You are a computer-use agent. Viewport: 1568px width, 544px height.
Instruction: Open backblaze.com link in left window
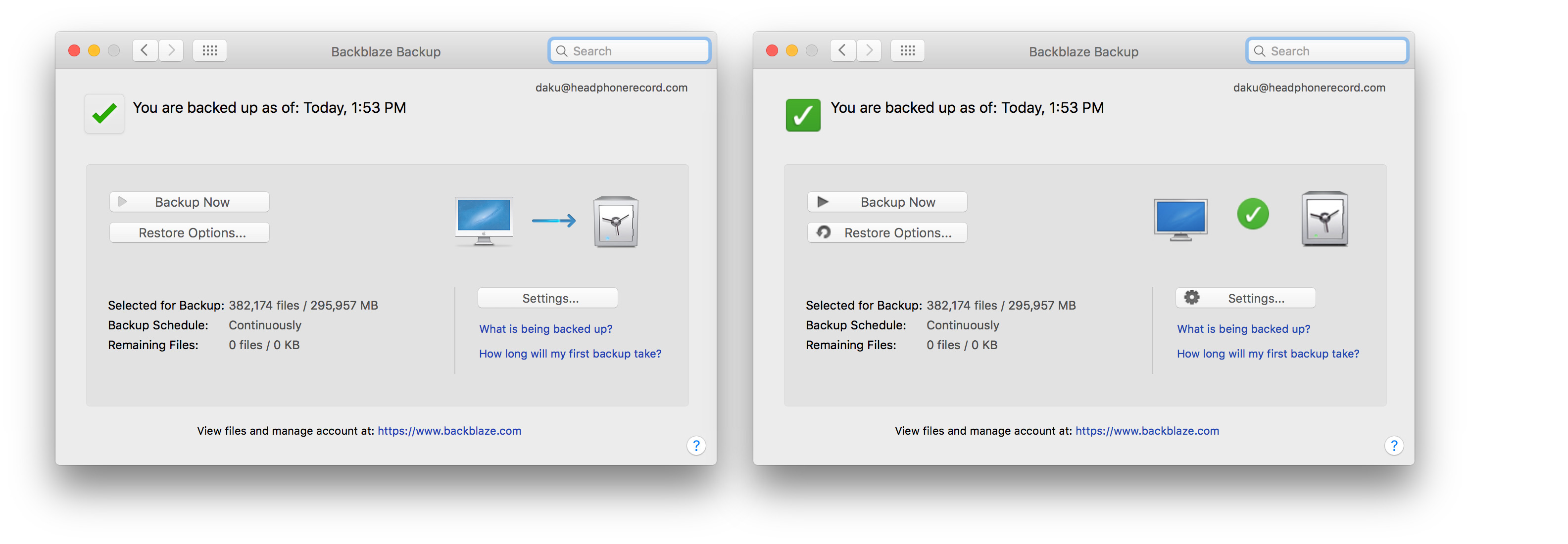coord(449,431)
